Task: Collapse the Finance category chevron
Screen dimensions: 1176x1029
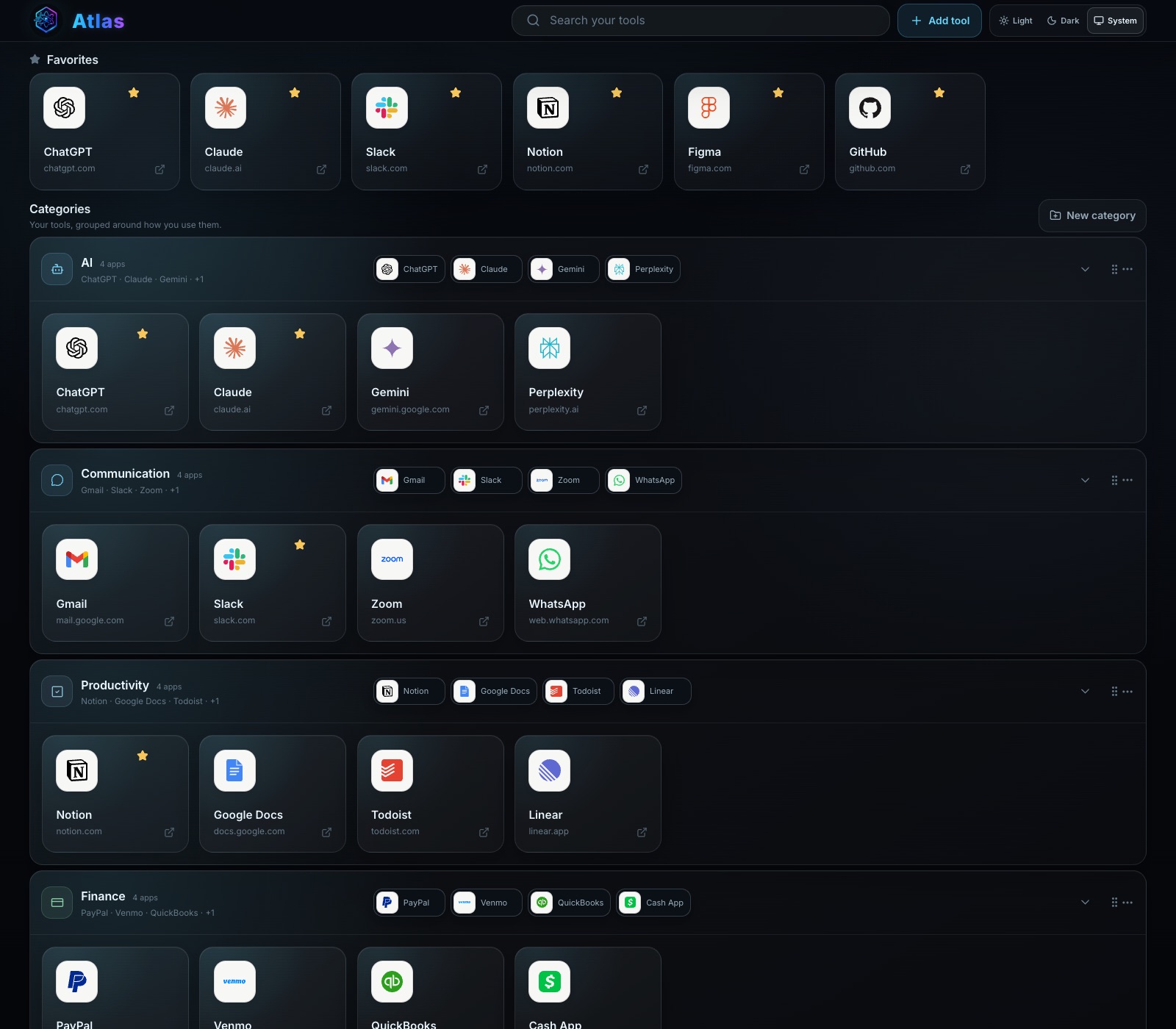Action: (1085, 902)
